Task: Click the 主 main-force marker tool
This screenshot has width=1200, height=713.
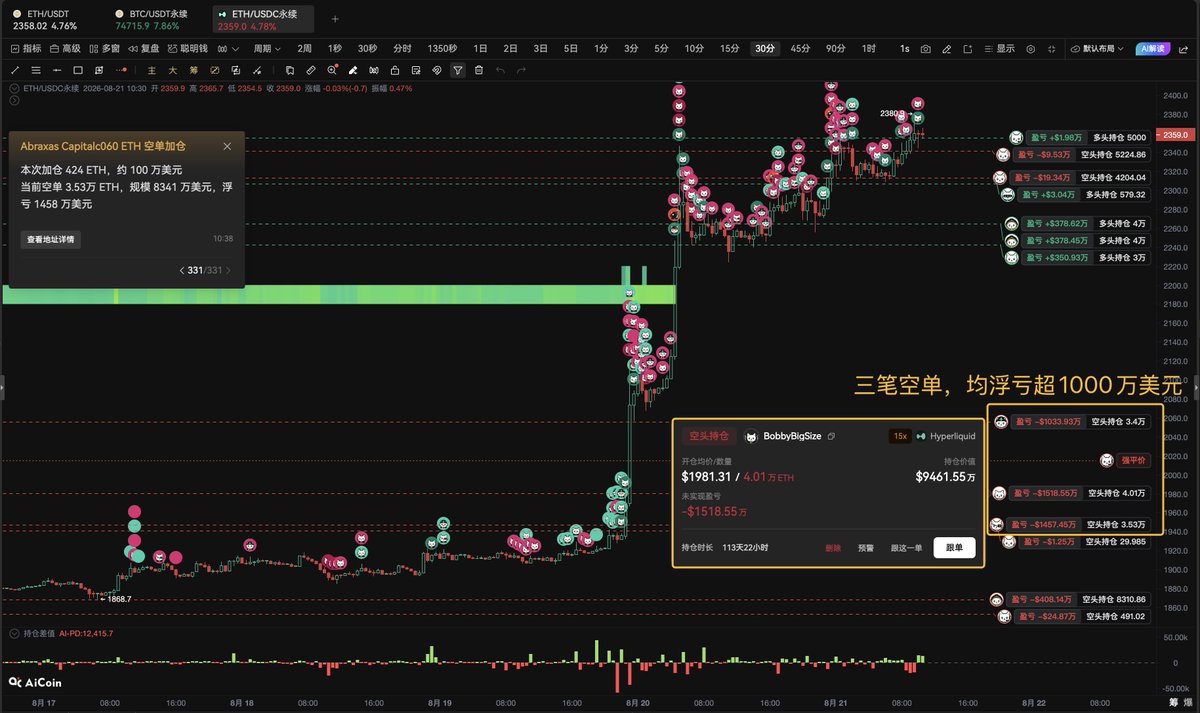Action: (152, 70)
